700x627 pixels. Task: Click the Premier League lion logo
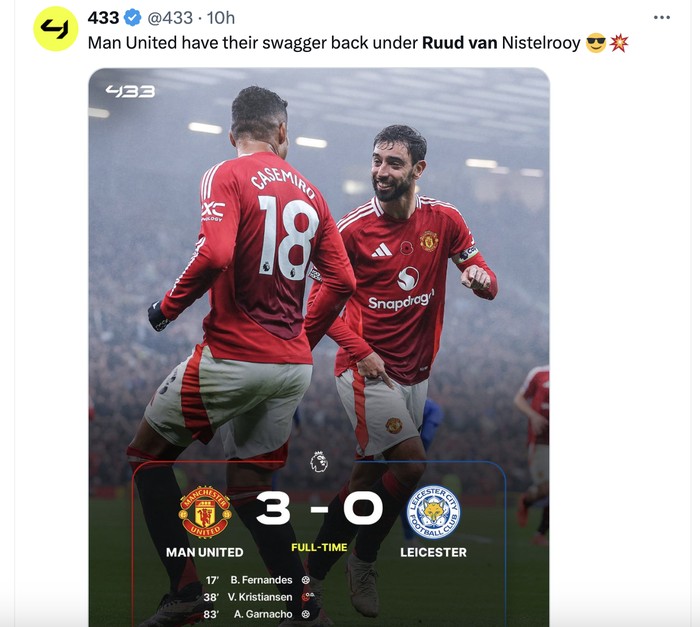point(319,462)
